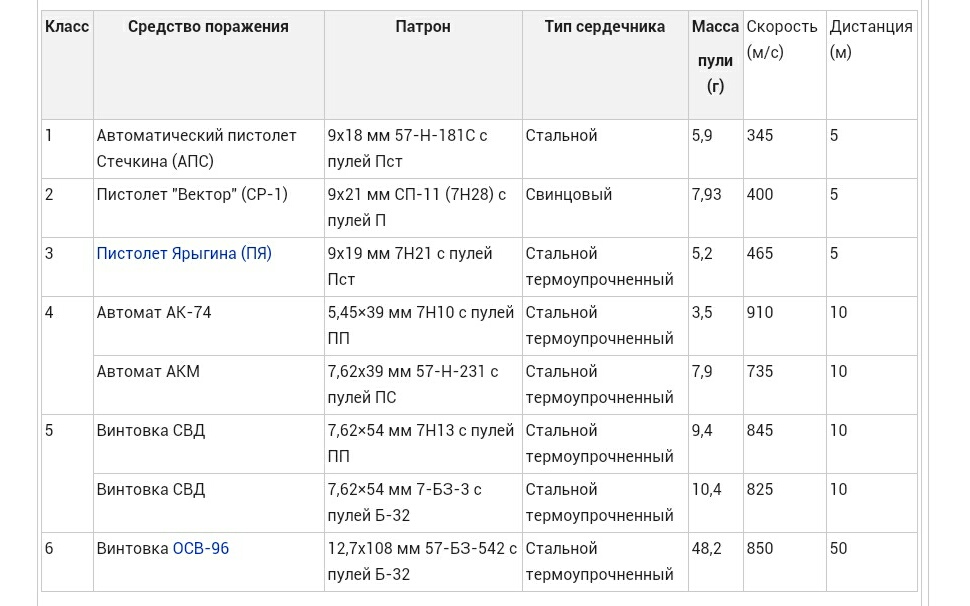The height and width of the screenshot is (606, 970).
Task: Select the 48,2 bullet mass value
Action: tap(707, 549)
